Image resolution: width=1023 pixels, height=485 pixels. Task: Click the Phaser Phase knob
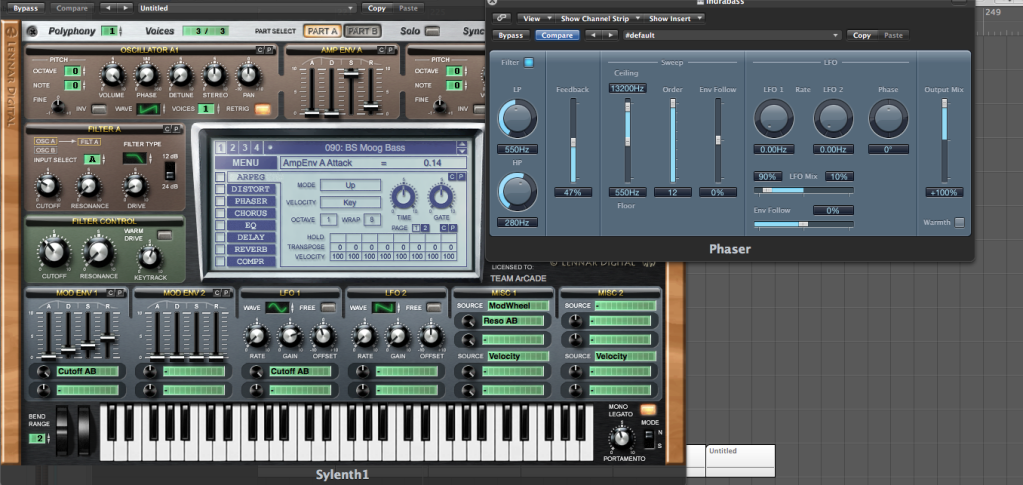(x=888, y=119)
